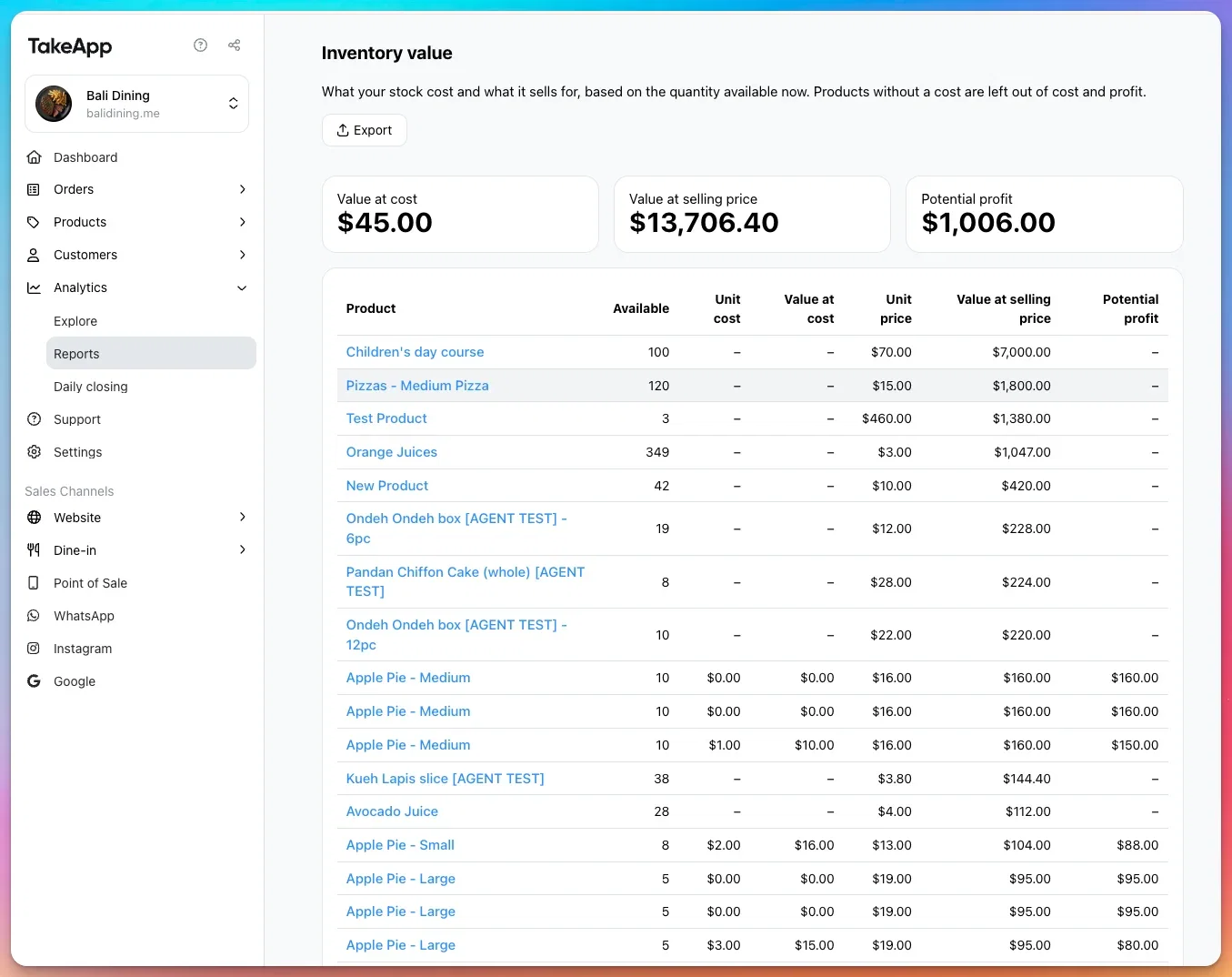Viewport: 1232px width, 977px height.
Task: Click the $7,000.00 table cell
Action: coord(1021,352)
